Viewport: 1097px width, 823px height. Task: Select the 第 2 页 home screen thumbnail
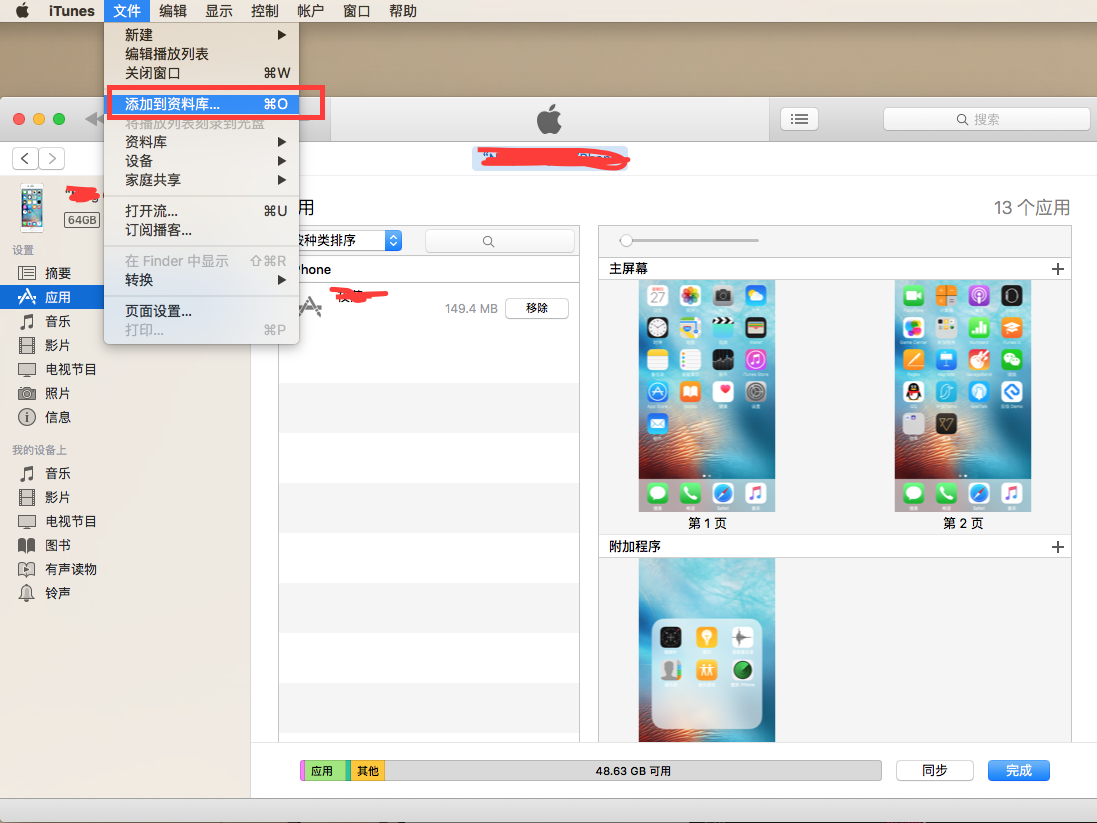point(963,395)
